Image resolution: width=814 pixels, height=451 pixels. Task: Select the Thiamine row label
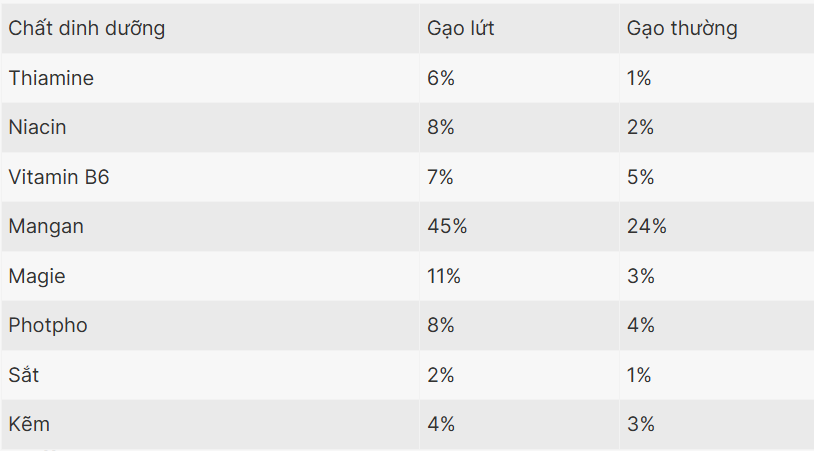point(51,78)
